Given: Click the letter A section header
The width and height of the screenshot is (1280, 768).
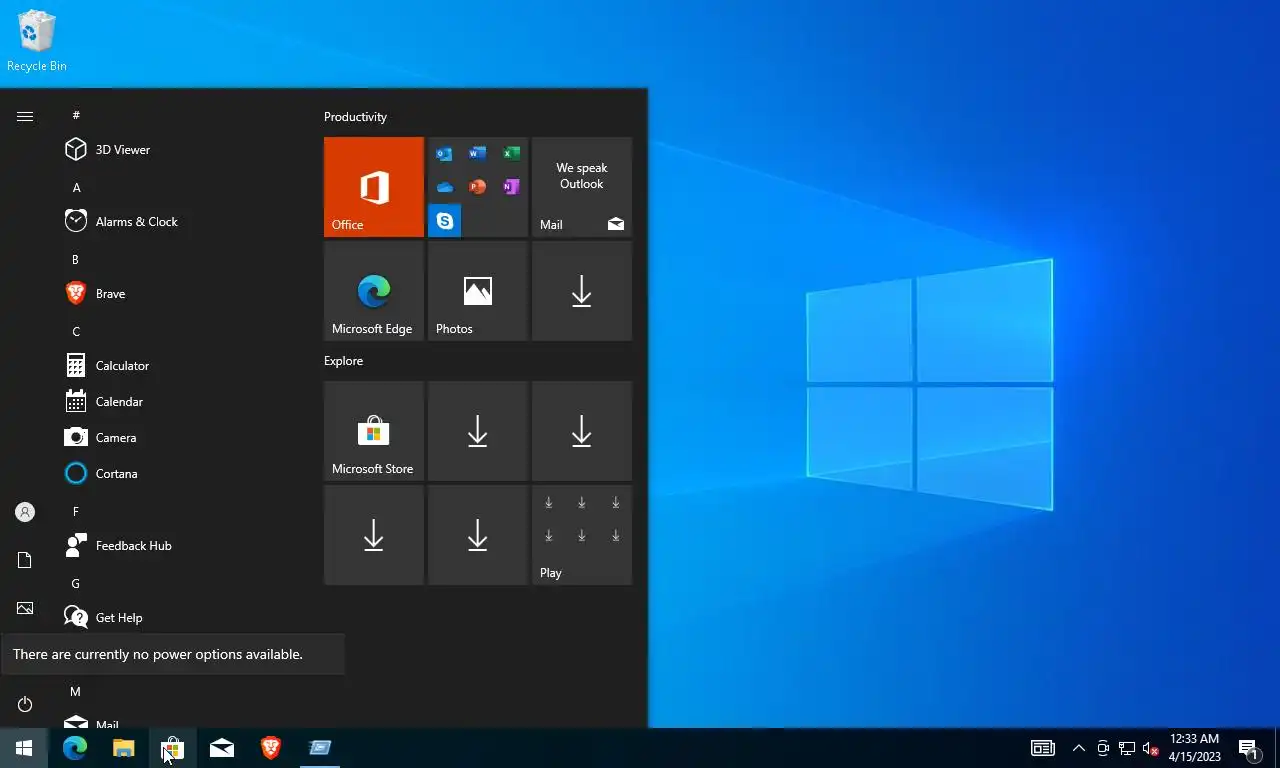Looking at the screenshot, I should pos(76,187).
